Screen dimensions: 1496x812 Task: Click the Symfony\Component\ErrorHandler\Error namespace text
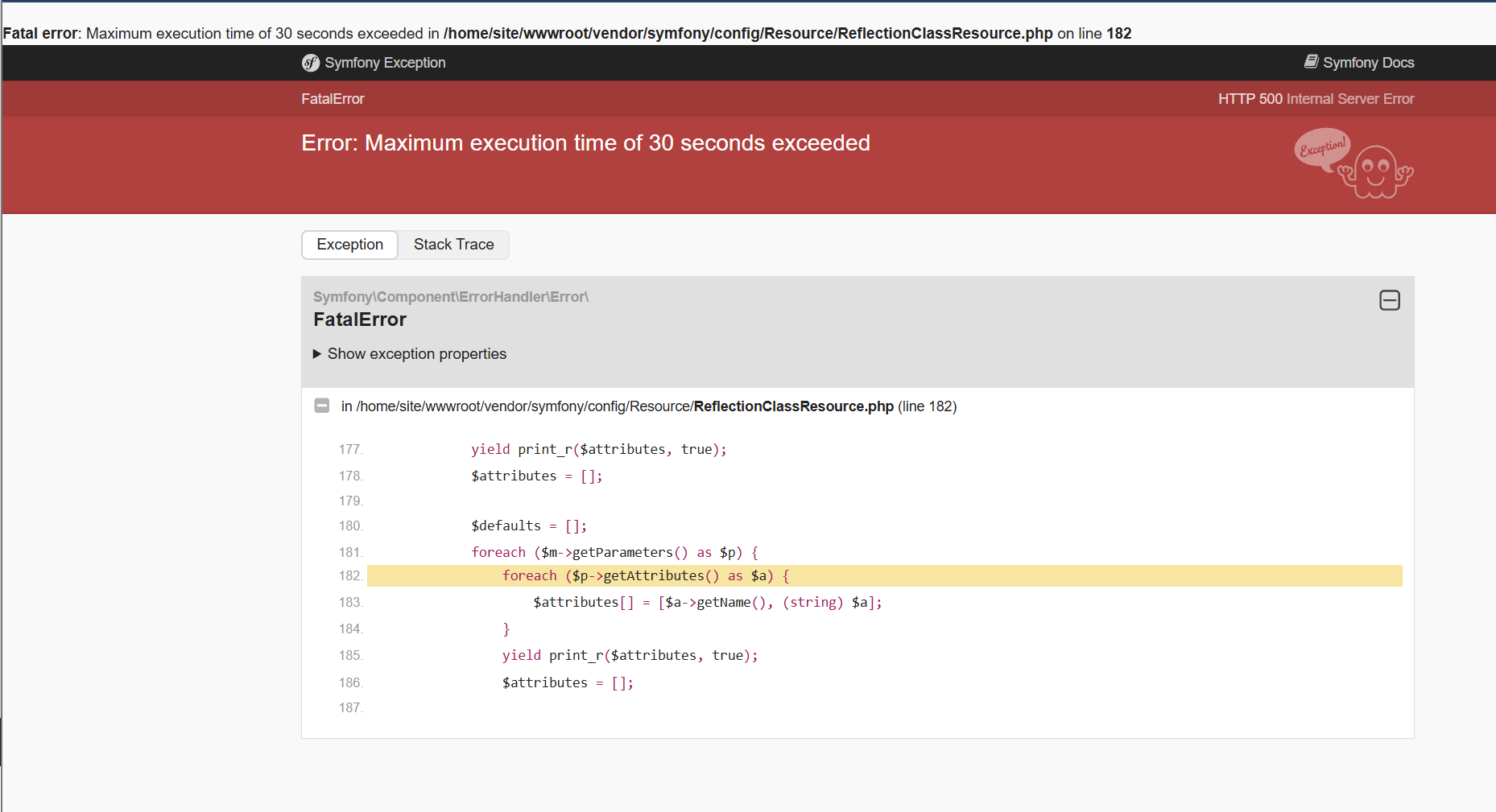(x=450, y=297)
